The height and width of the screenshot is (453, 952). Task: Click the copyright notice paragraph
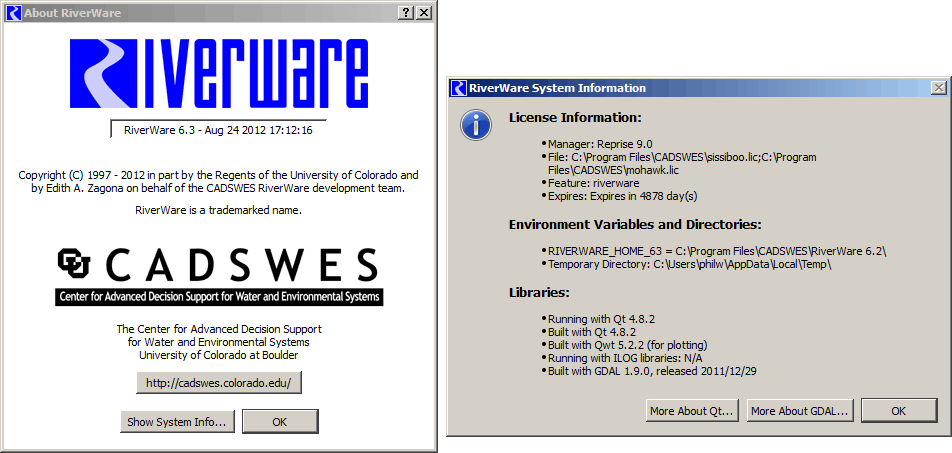tap(219, 182)
